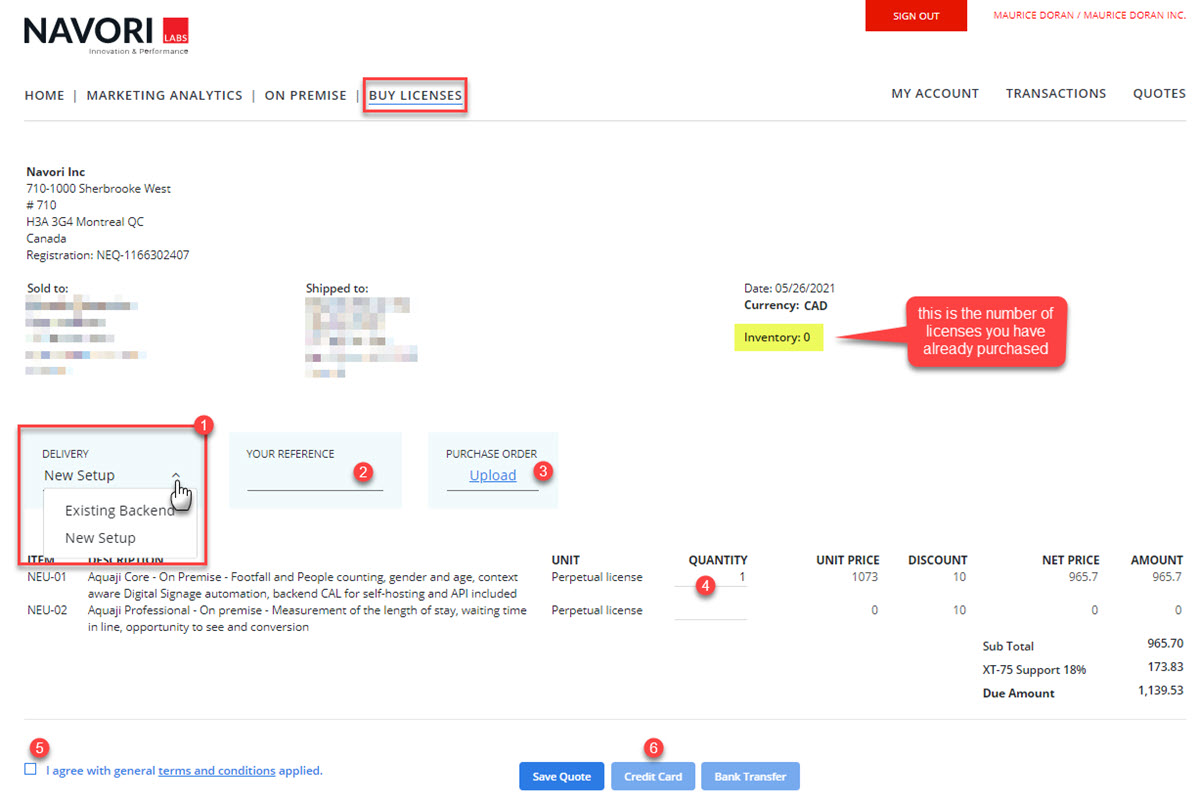Upload a purchase order file
The height and width of the screenshot is (806, 1200).
click(x=493, y=476)
